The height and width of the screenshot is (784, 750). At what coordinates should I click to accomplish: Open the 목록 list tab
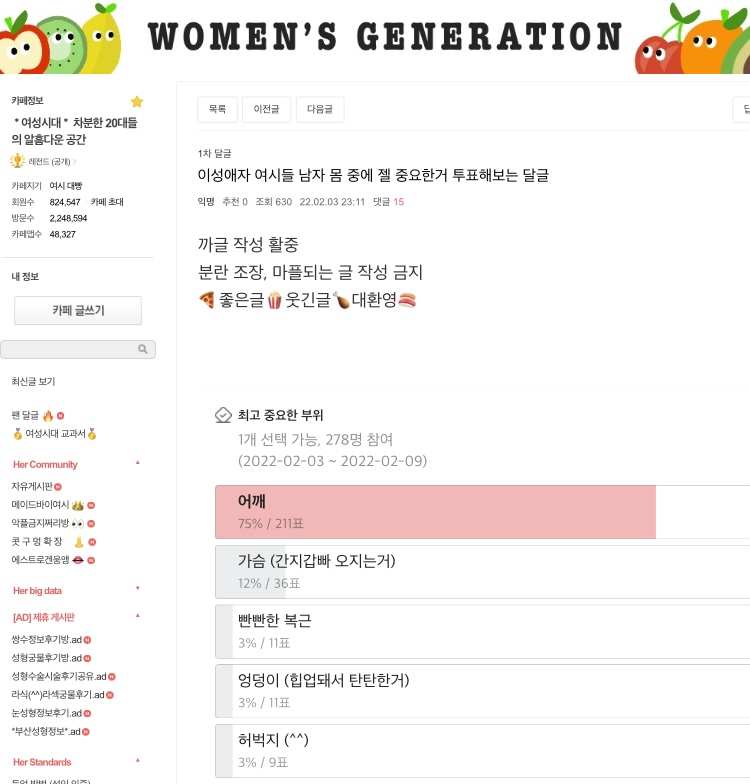(x=217, y=109)
